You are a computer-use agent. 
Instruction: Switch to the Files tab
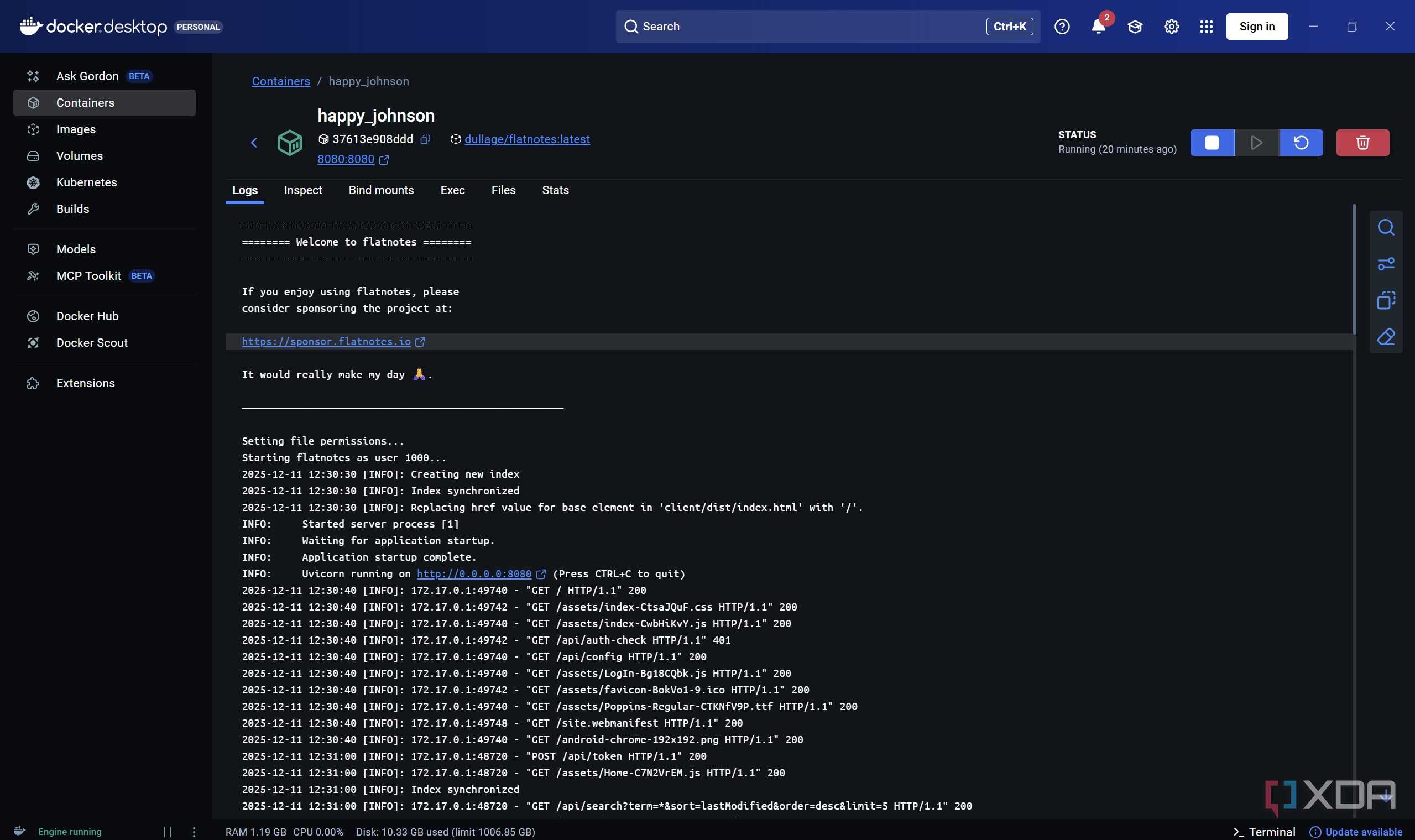[503, 190]
